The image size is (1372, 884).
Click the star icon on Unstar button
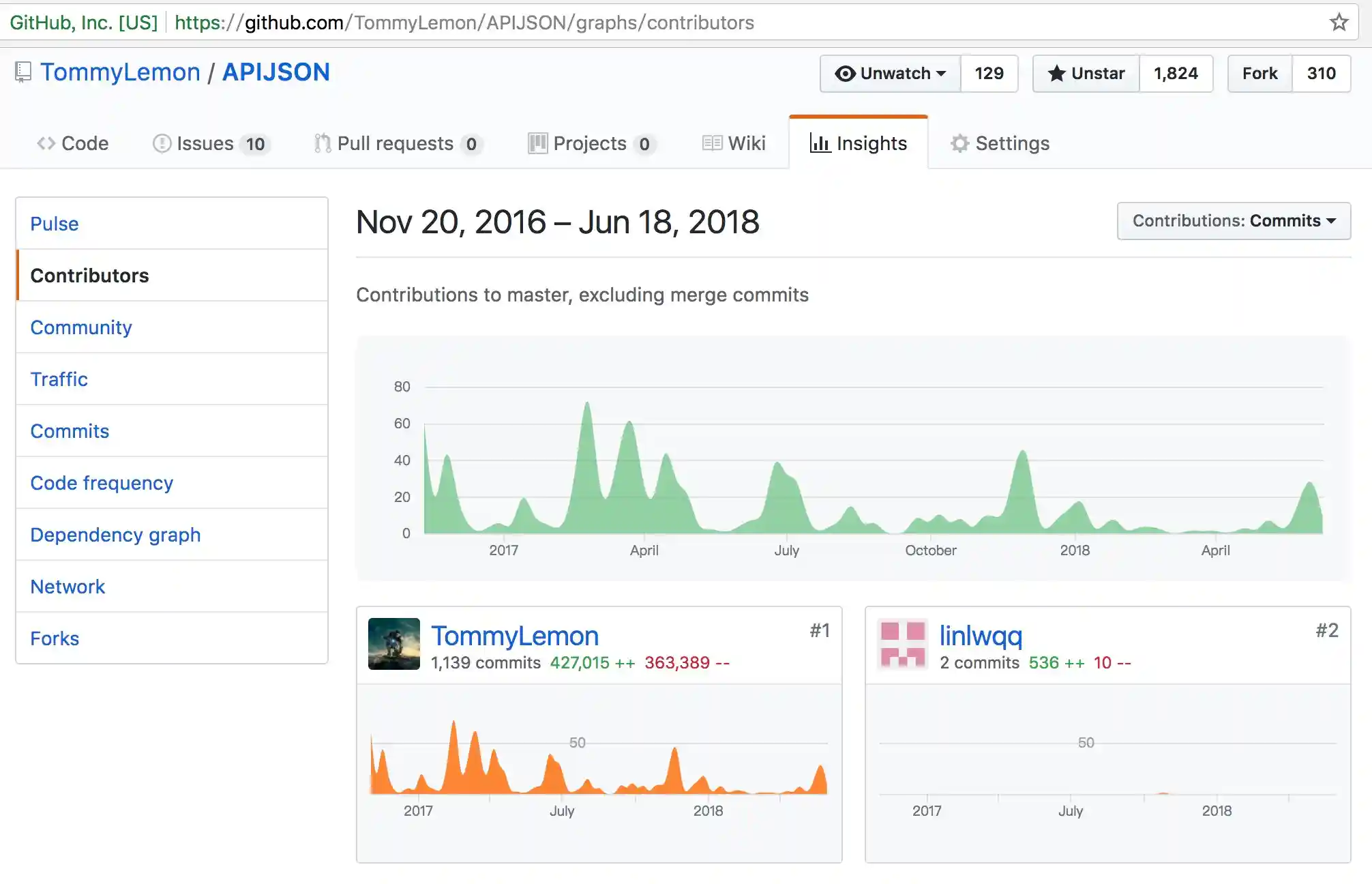[1056, 74]
